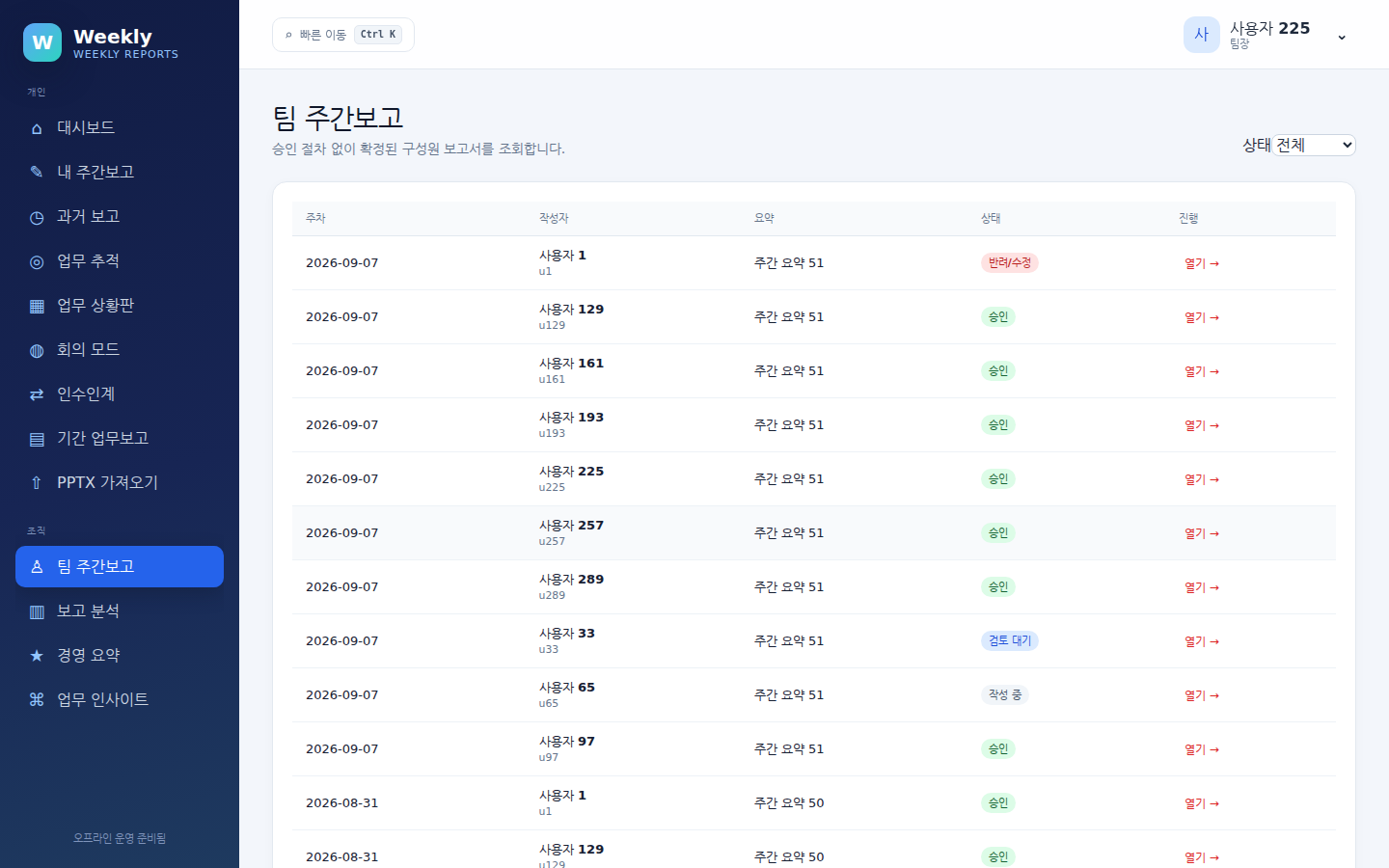Click 열기 in the 사용자 225 row
The width and height of the screenshot is (1389, 868).
coord(1202,479)
